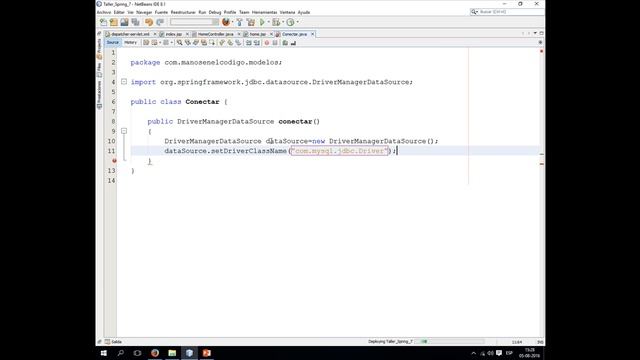The width and height of the screenshot is (640, 360).
Task: Click the Shift Line Right icon
Action: point(257,42)
